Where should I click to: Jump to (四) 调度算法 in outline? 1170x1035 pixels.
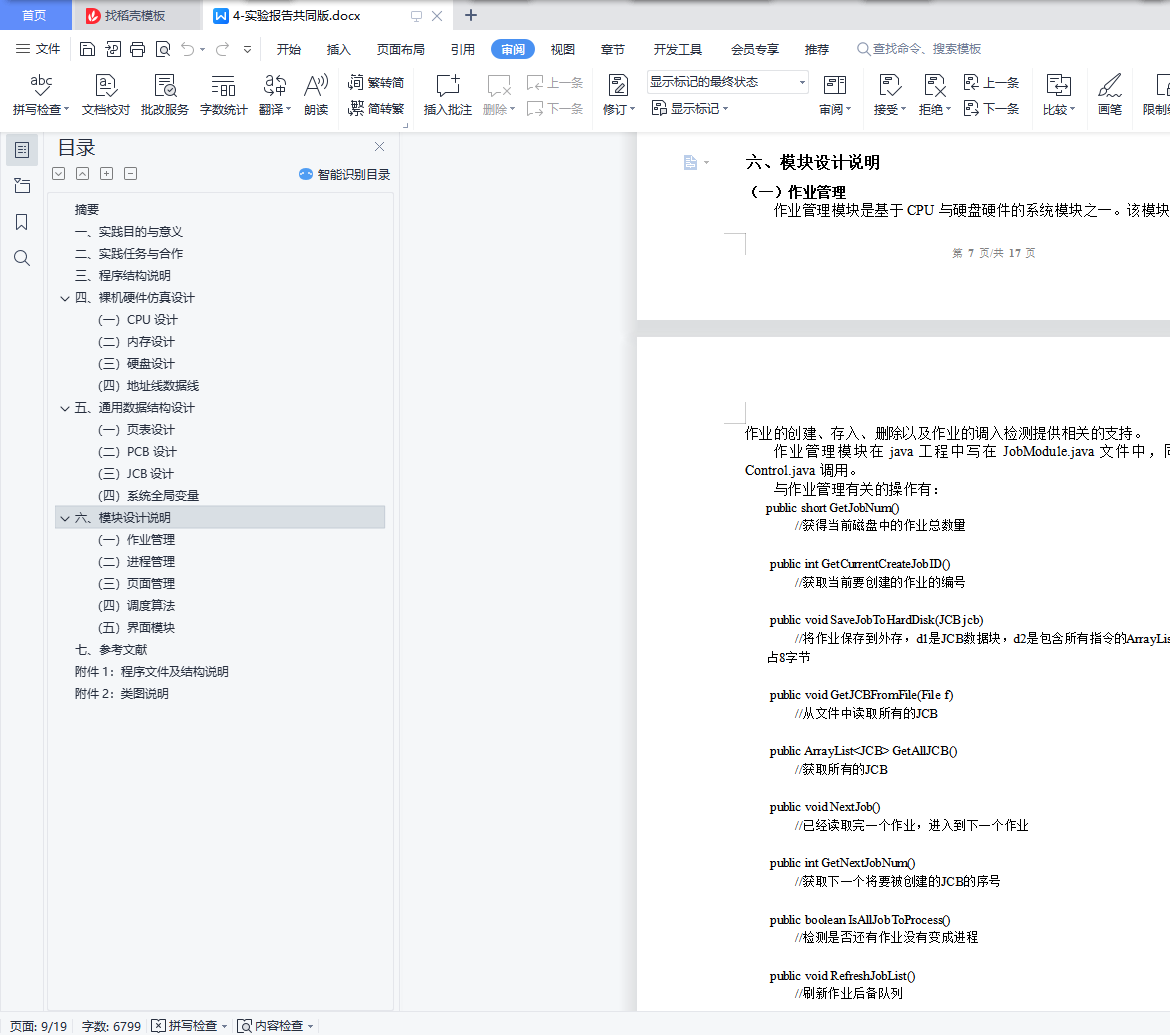click(137, 606)
